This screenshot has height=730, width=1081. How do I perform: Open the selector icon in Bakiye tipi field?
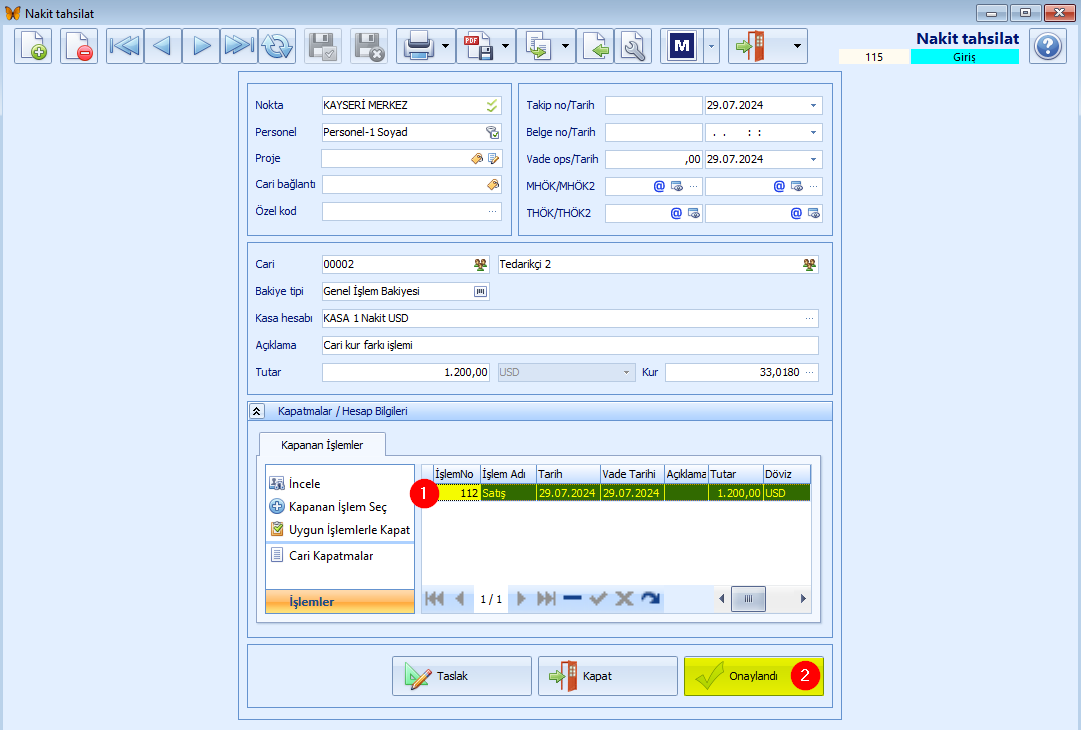click(480, 292)
